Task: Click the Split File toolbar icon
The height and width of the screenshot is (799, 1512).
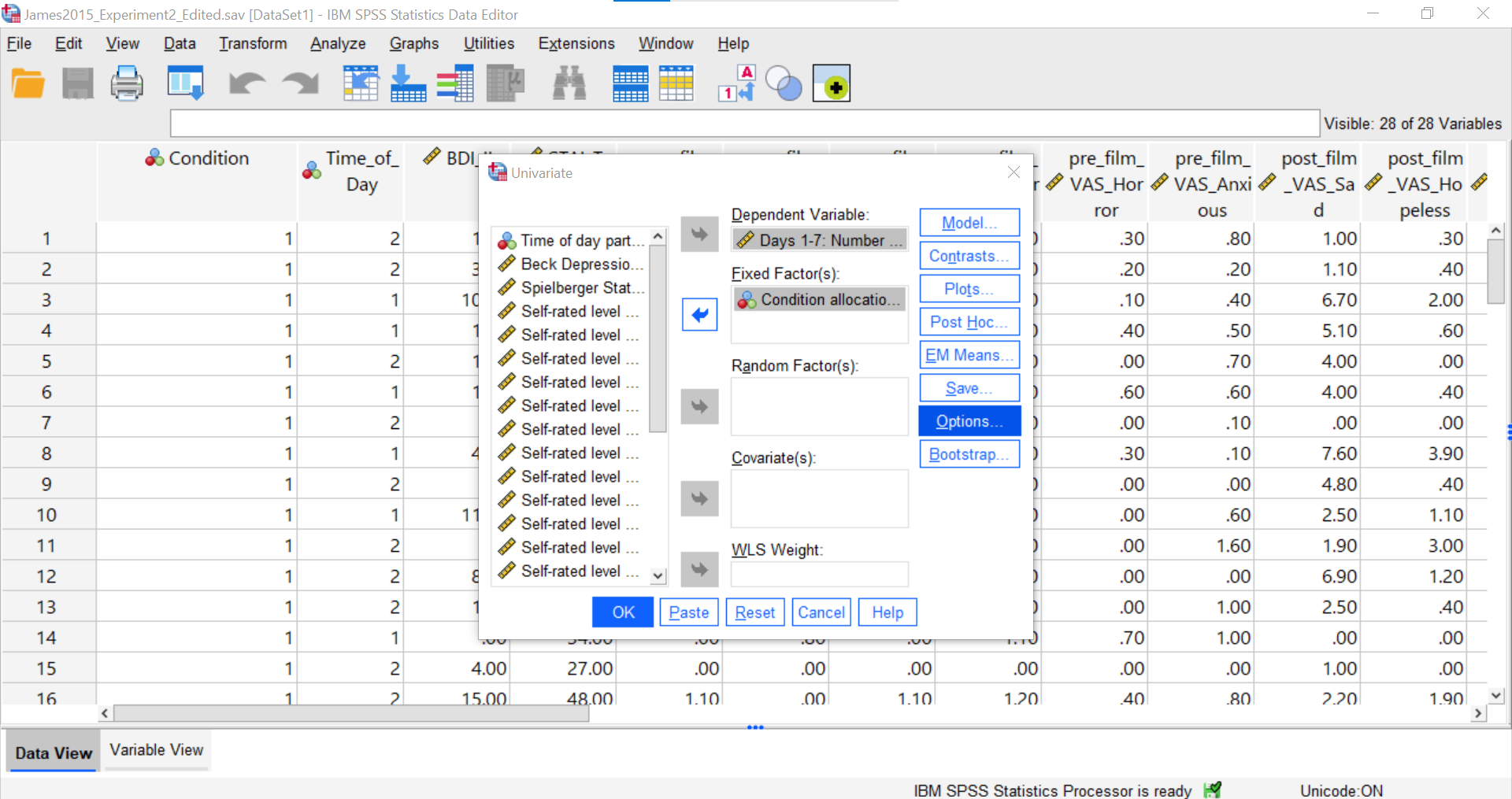Action: (x=631, y=83)
